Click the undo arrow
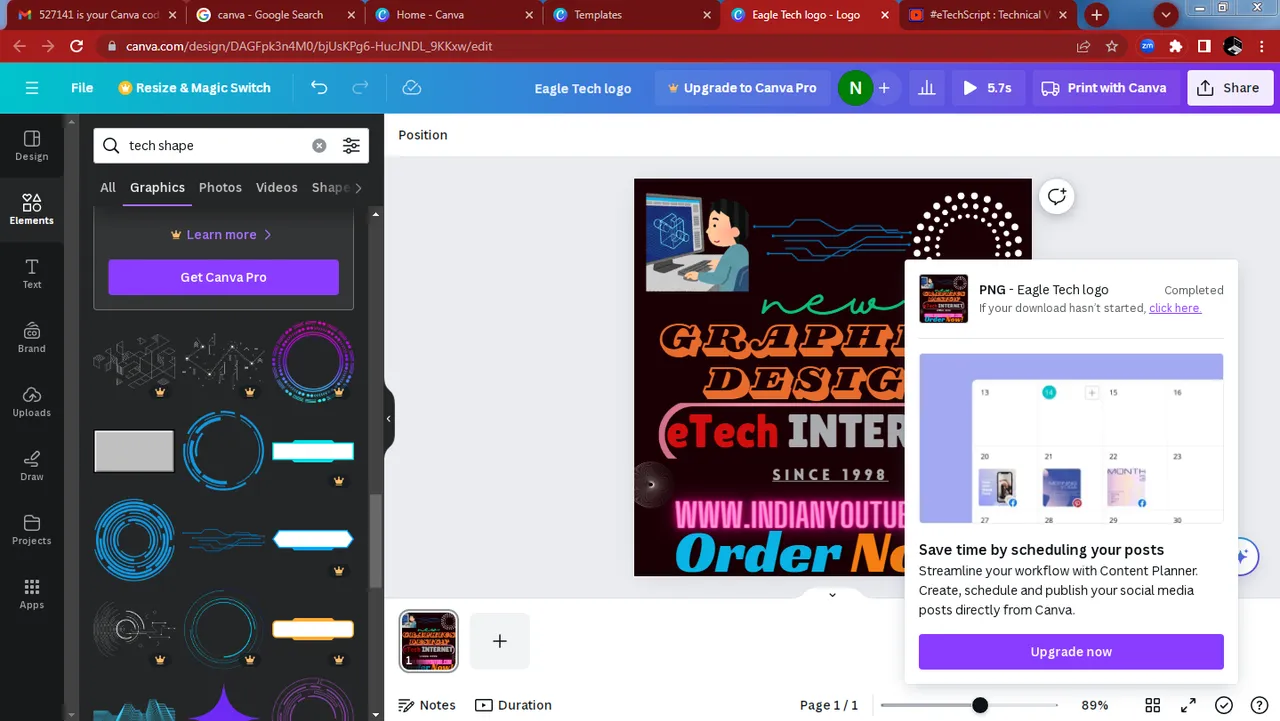Image resolution: width=1280 pixels, height=721 pixels. click(319, 88)
